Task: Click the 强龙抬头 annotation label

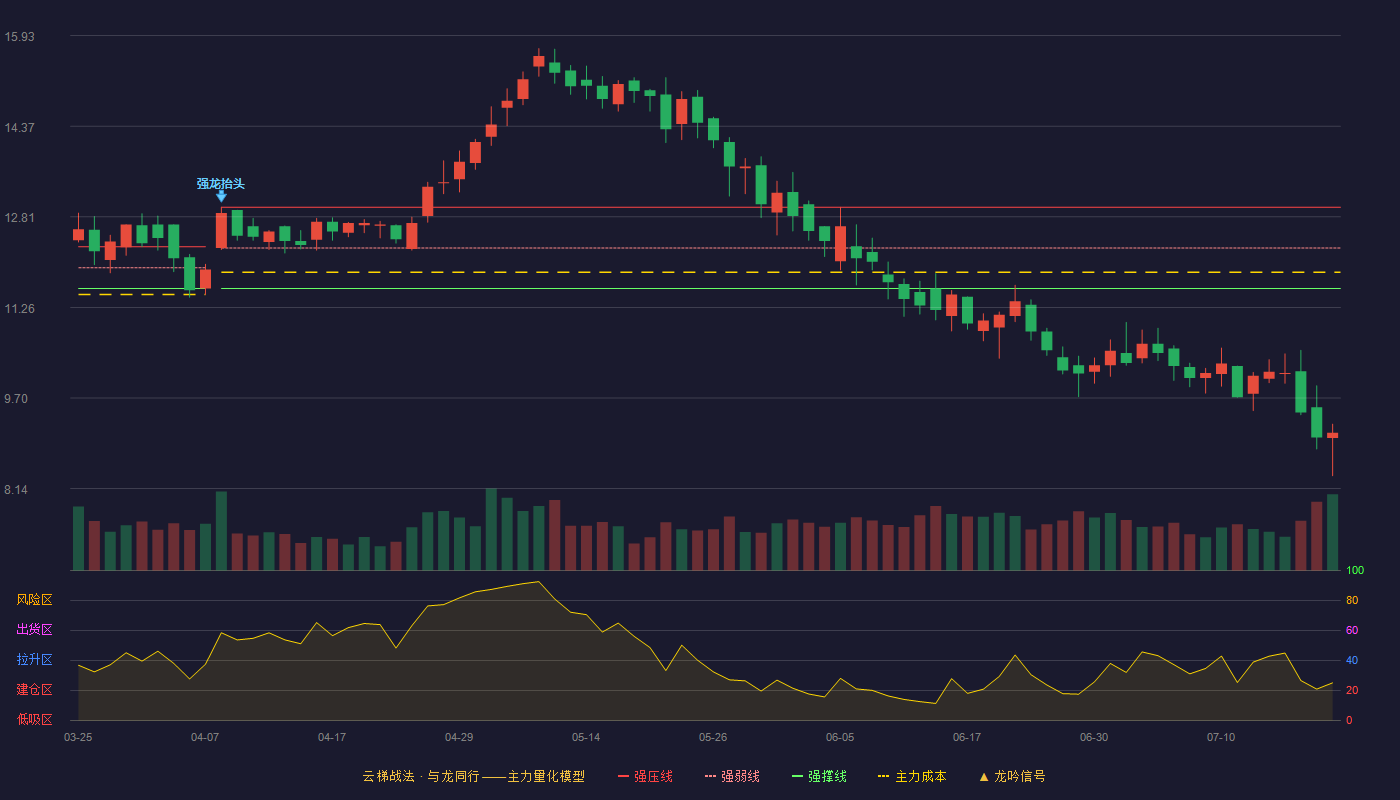Action: 221,184
